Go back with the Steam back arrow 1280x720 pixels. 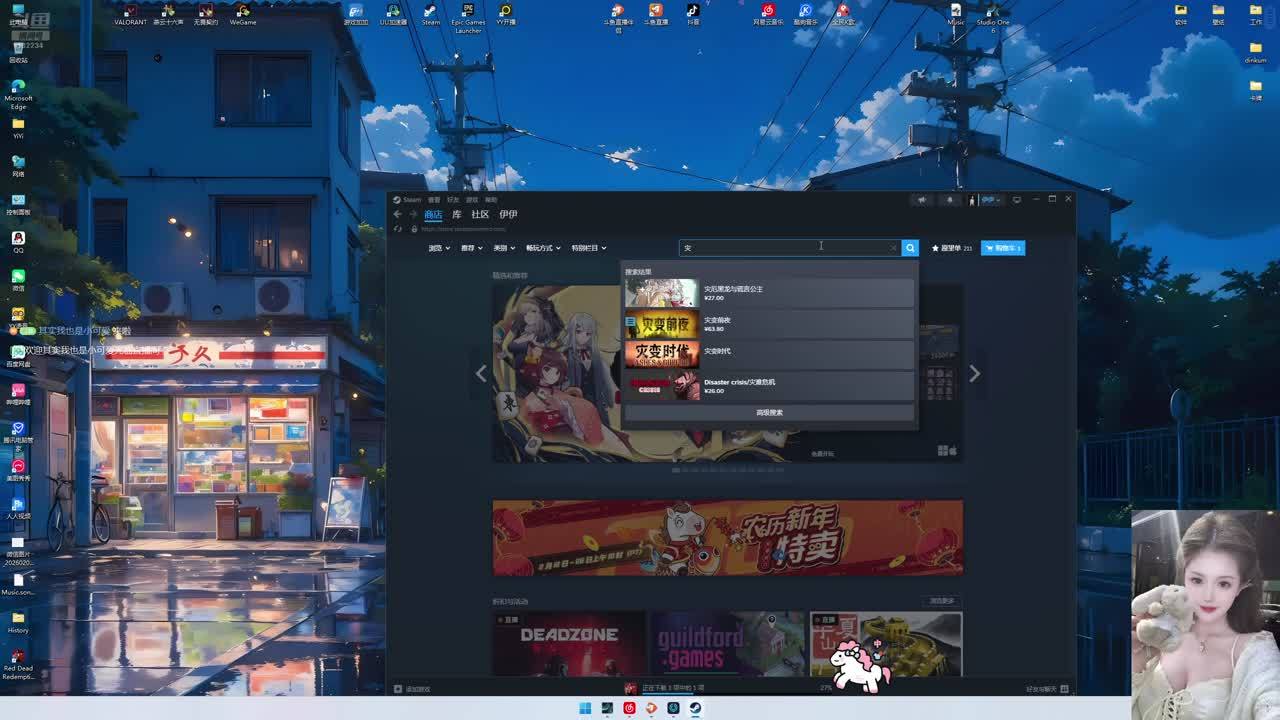(398, 214)
